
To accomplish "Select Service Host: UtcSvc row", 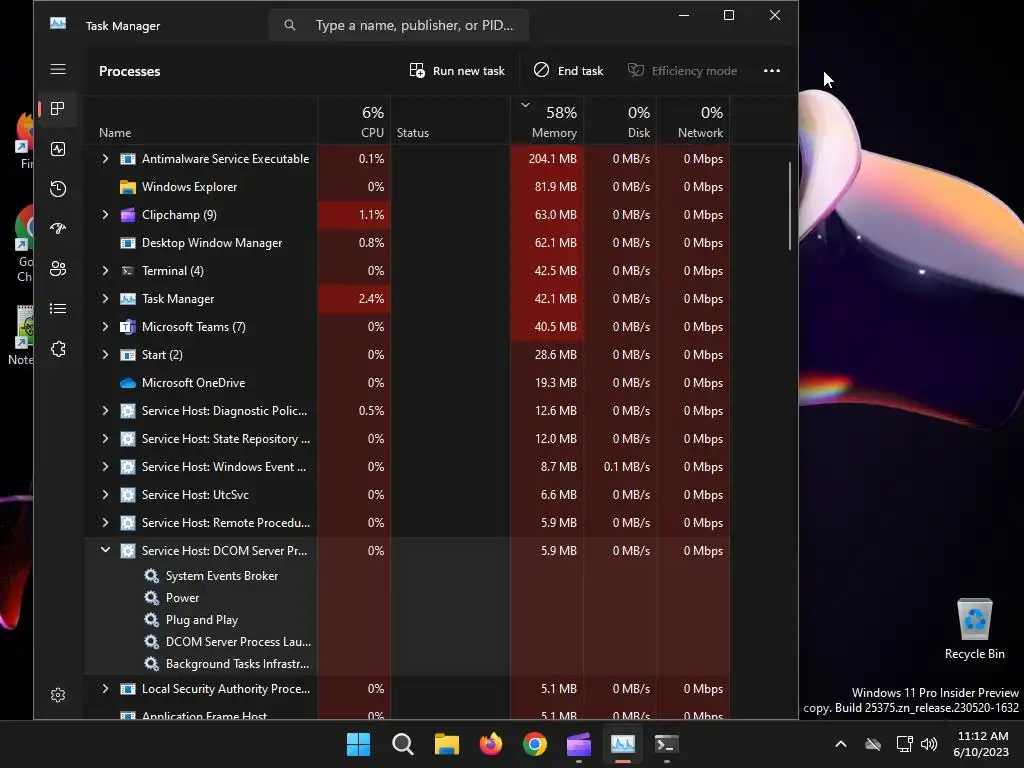I will click(x=408, y=495).
